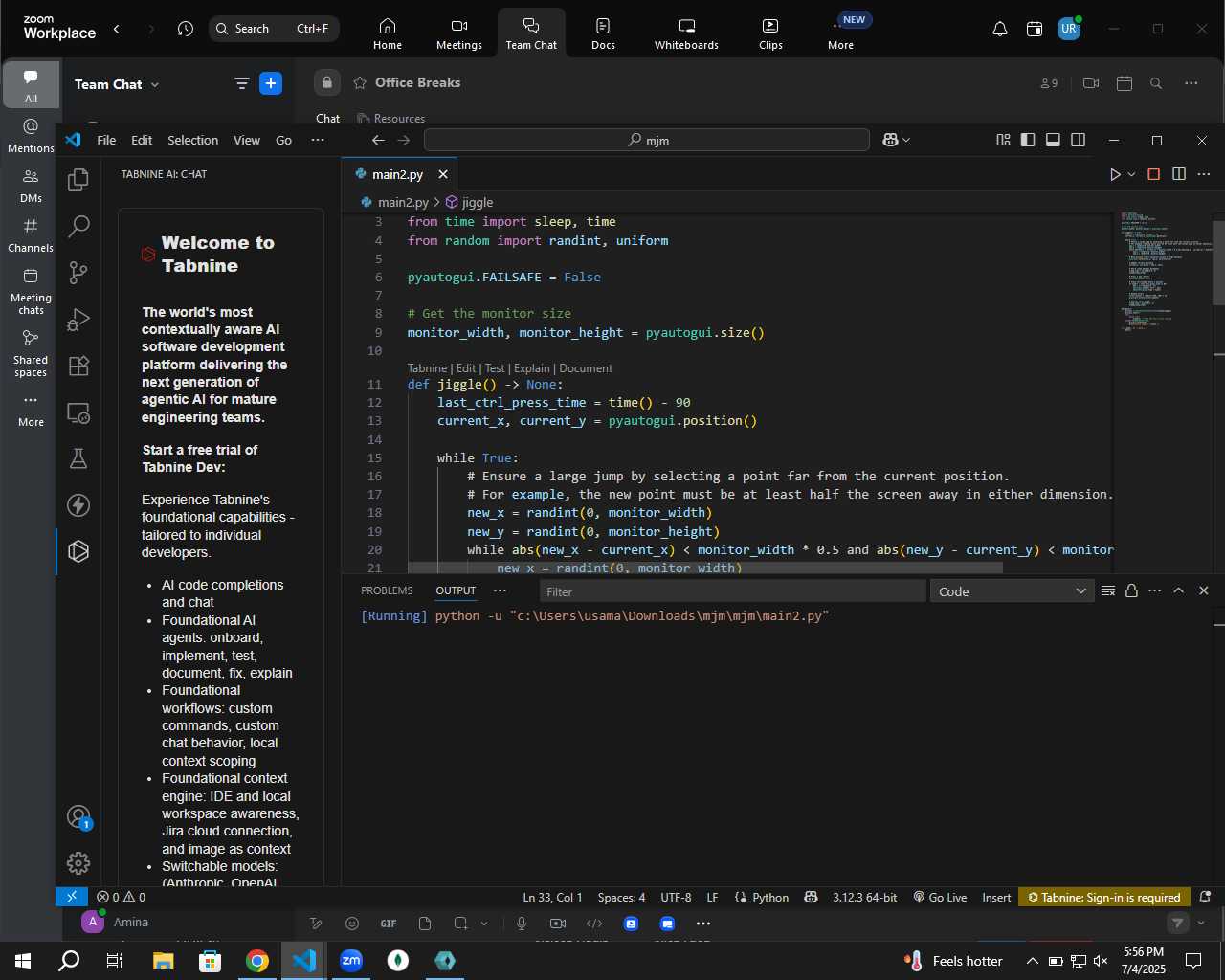The height and width of the screenshot is (980, 1225).
Task: Click Tabnine Sign-in is required status
Action: [1103, 897]
